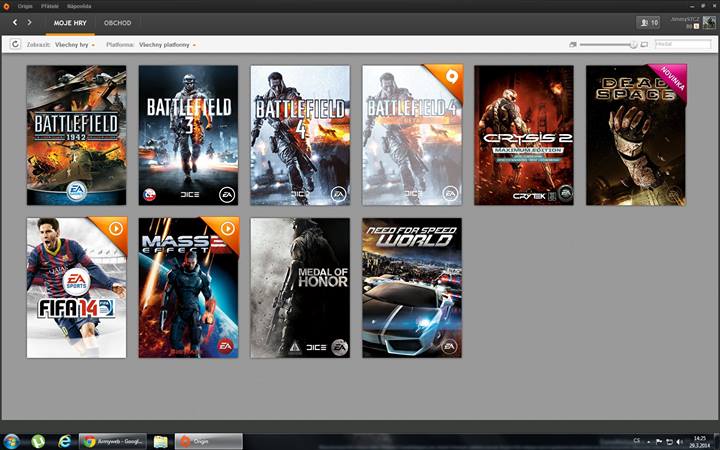720x450 pixels.
Task: Click the forward navigation arrow
Action: coord(29,22)
